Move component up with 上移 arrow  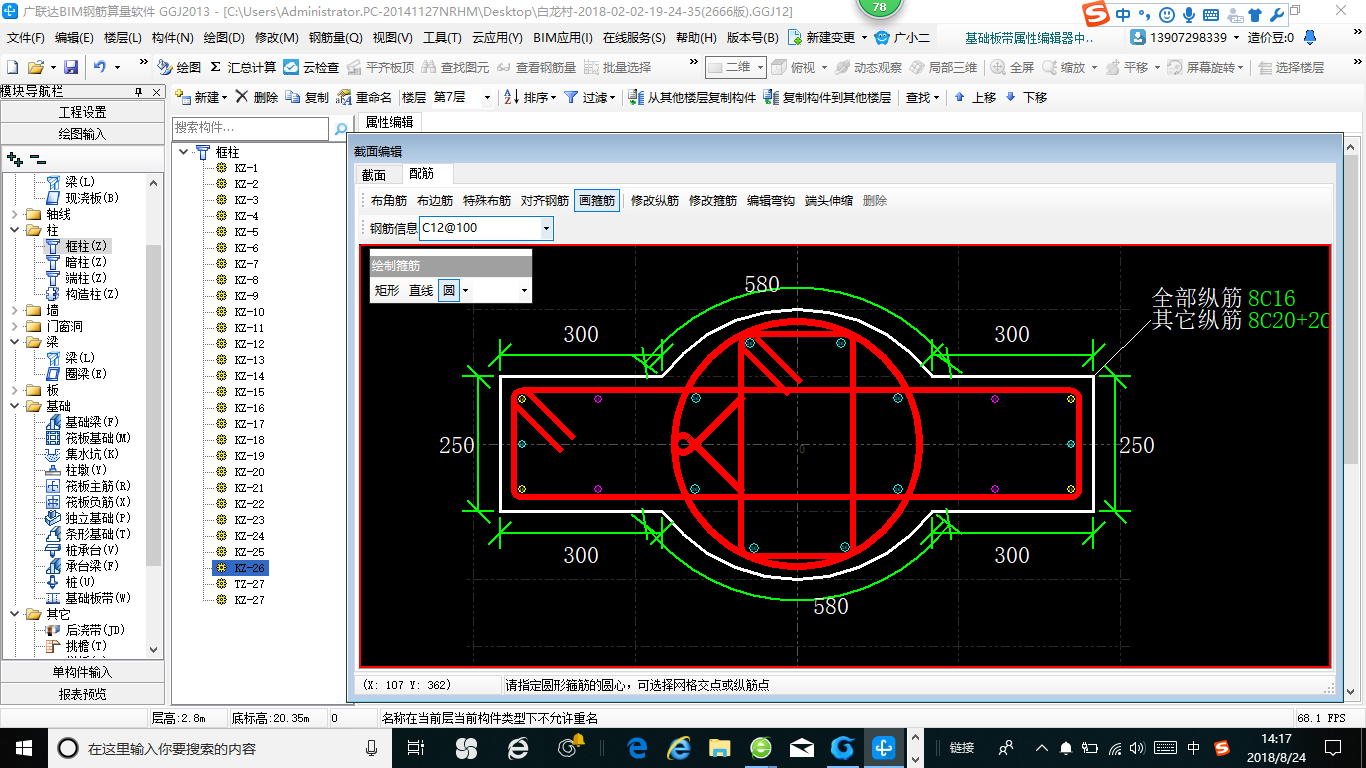coord(975,97)
